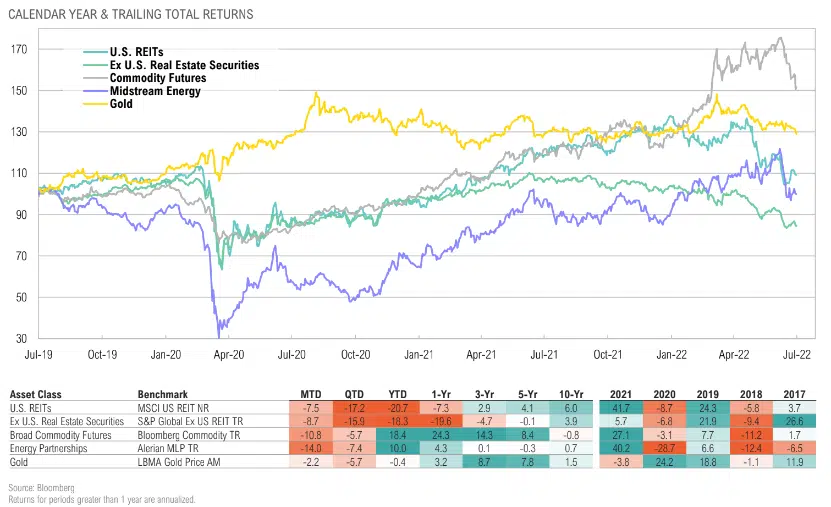The image size is (831, 507).
Task: Click the Asset Class column header
Action: (x=37, y=394)
